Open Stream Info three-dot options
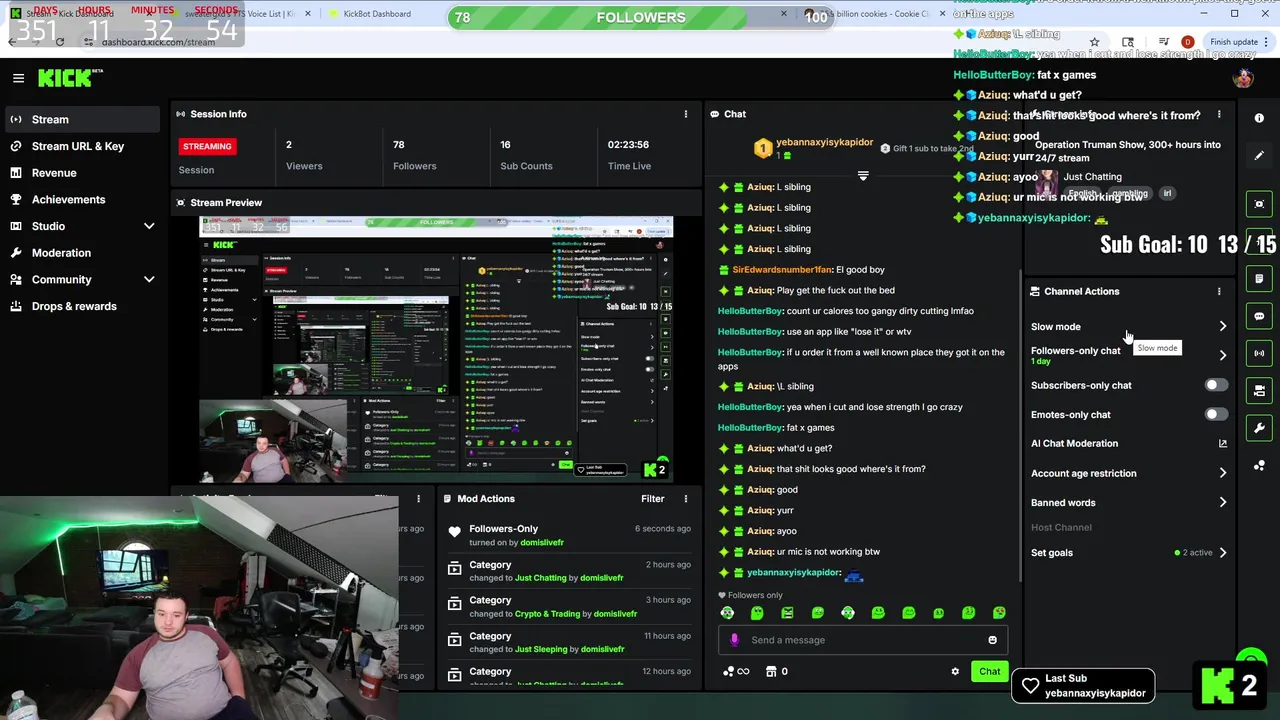The image size is (1280, 720). click(x=1218, y=115)
